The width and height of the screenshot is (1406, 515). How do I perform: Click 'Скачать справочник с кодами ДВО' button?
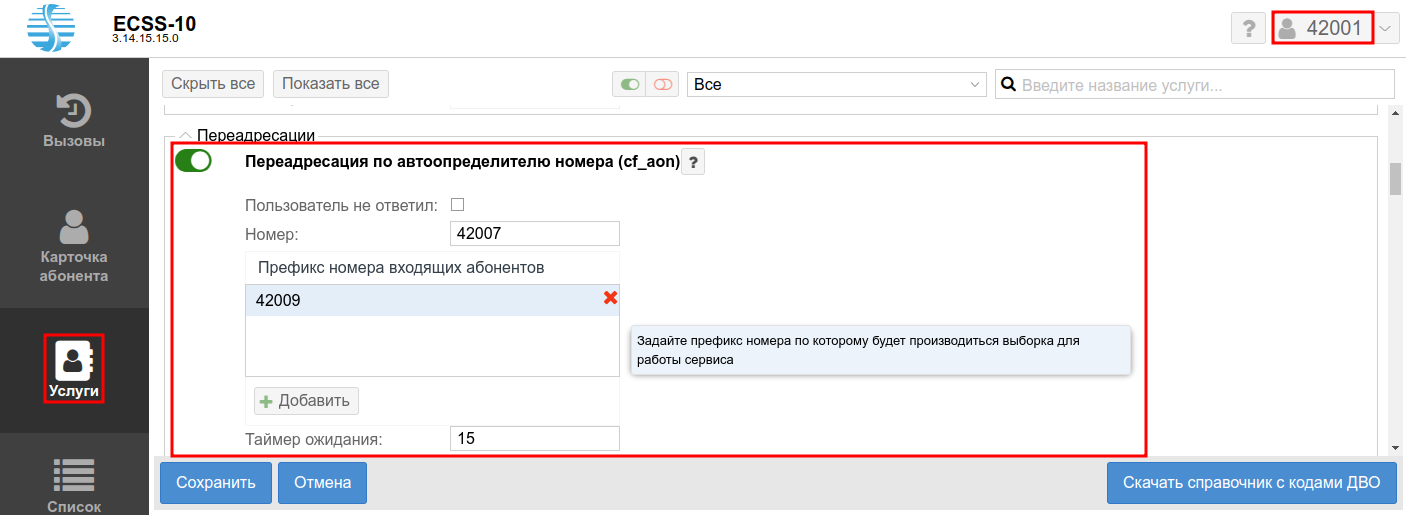click(1251, 483)
